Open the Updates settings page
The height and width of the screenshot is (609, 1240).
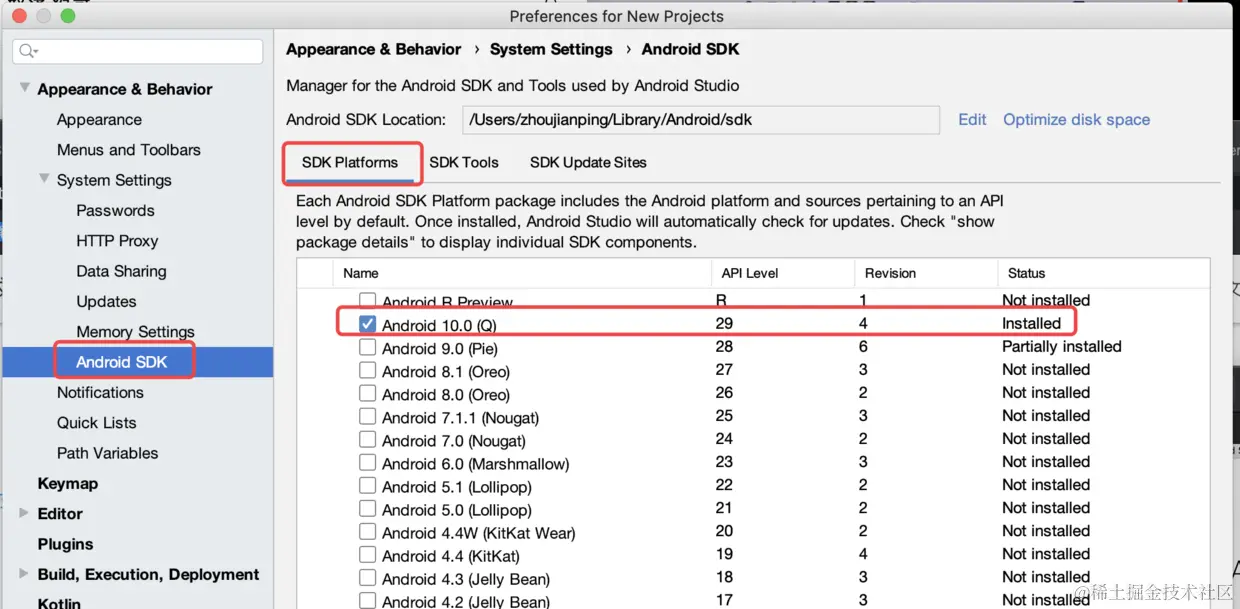(x=106, y=301)
